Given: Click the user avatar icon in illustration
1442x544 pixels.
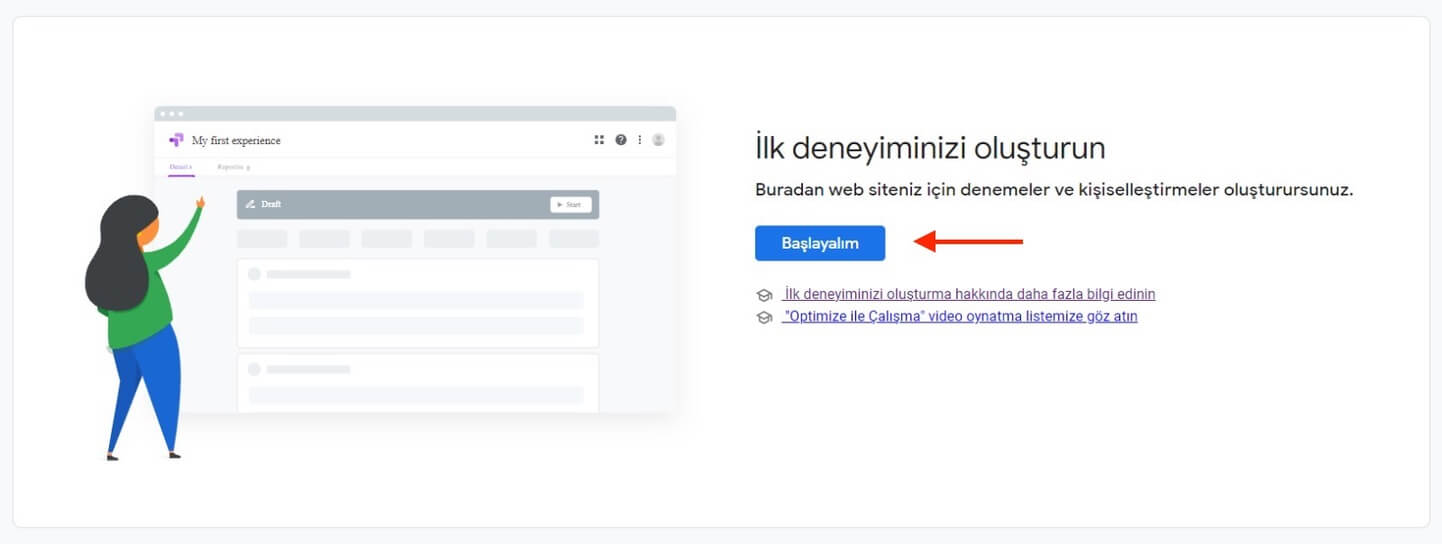Looking at the screenshot, I should click(x=658, y=140).
